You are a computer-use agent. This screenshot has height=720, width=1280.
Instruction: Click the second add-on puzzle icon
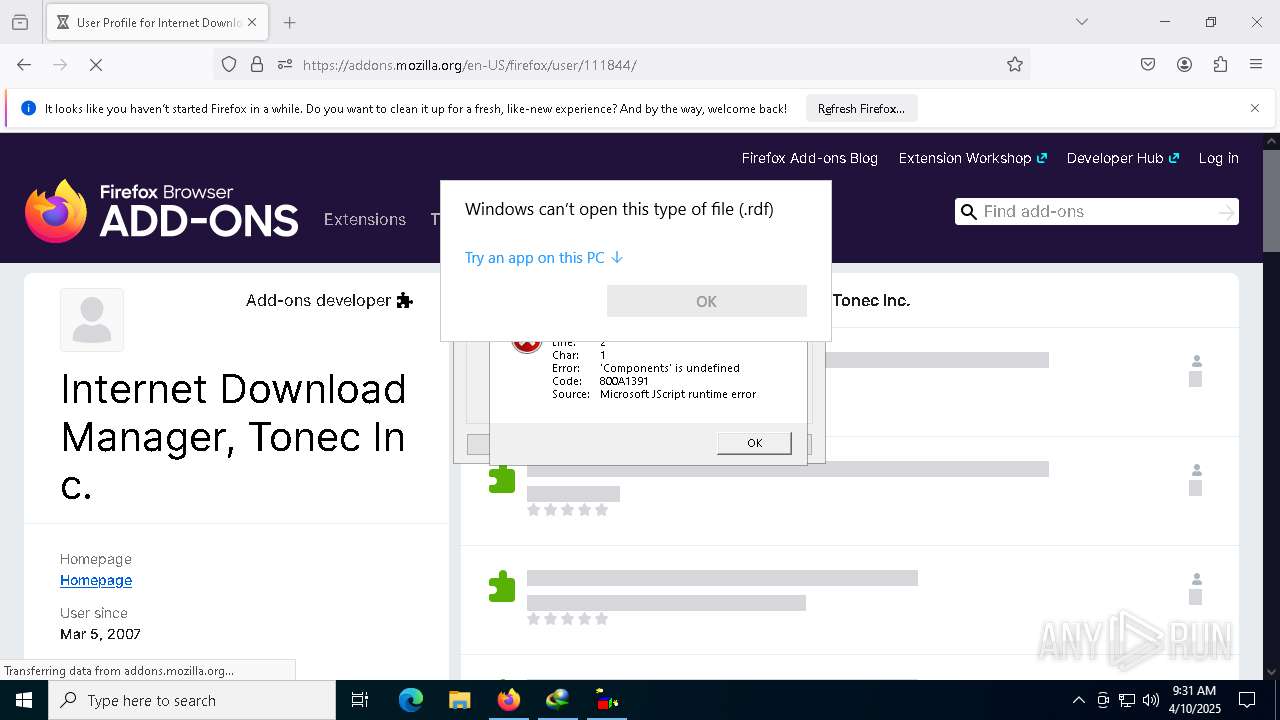[502, 587]
